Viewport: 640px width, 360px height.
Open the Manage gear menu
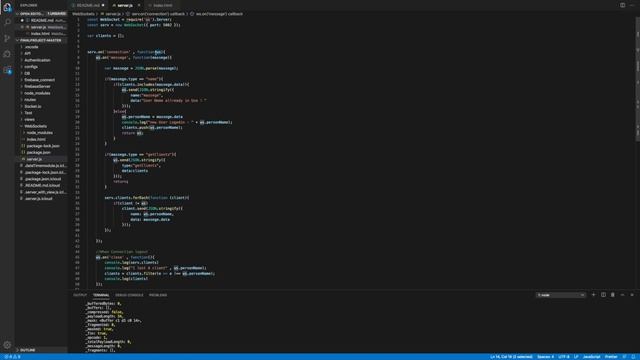click(7, 345)
